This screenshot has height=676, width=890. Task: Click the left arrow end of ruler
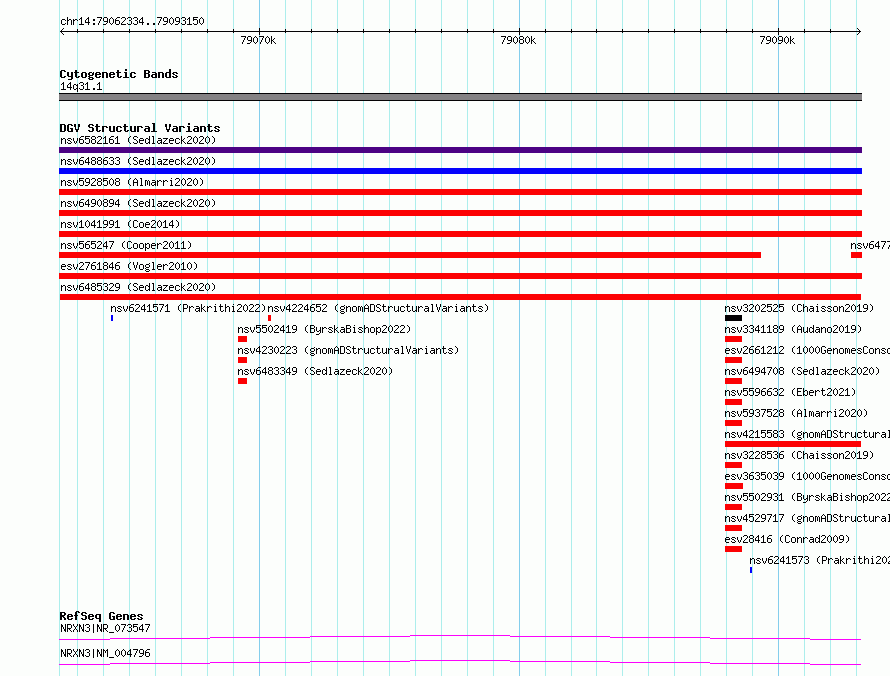tap(62, 31)
